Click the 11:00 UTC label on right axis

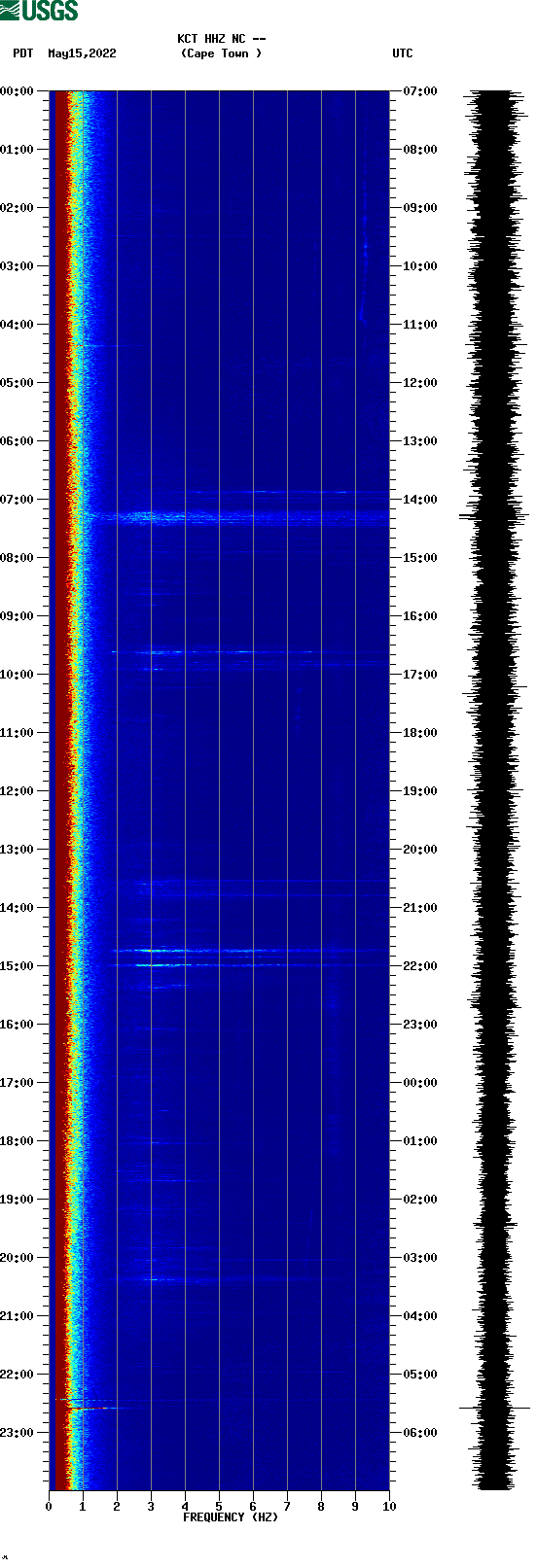point(420,325)
